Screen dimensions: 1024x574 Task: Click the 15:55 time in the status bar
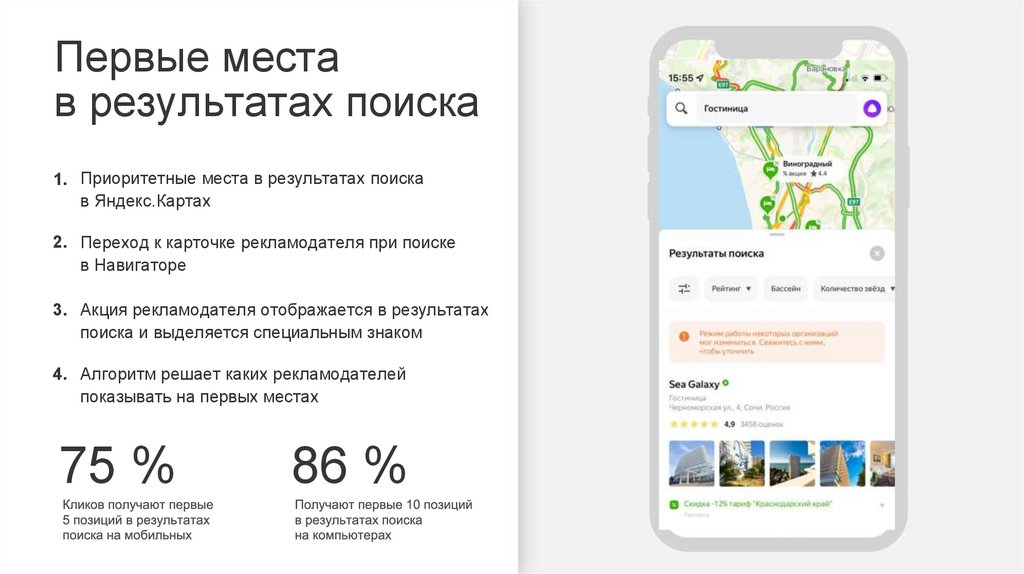(680, 78)
